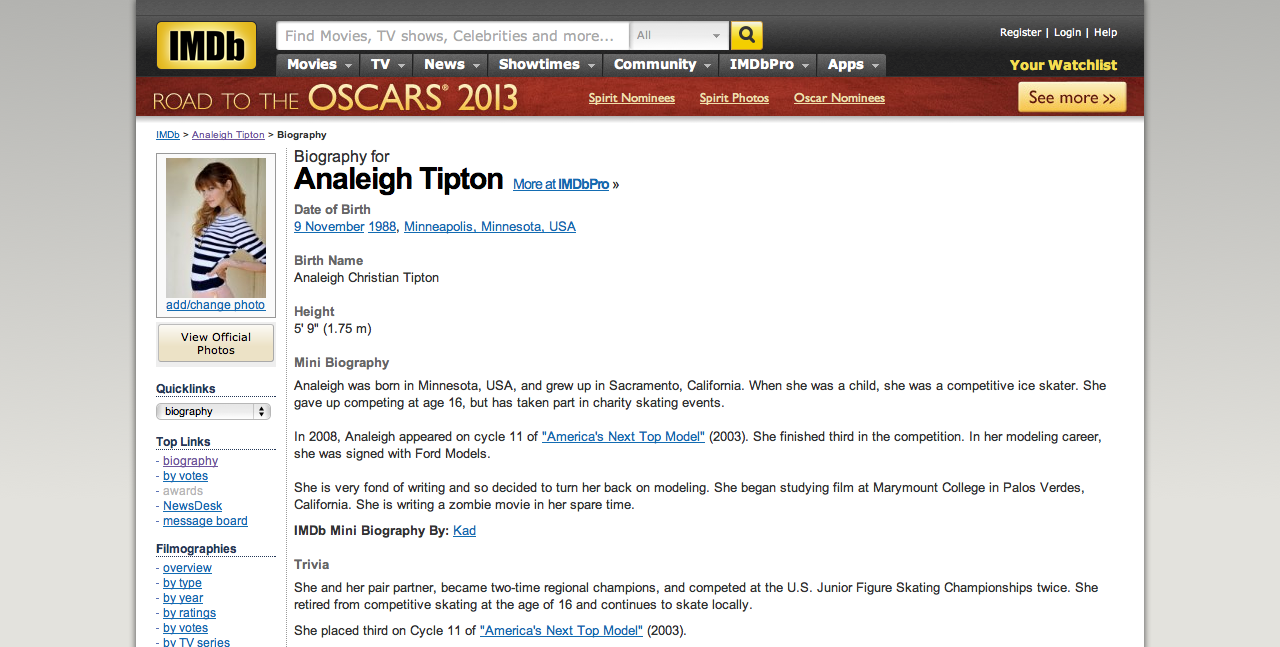This screenshot has width=1280, height=647.
Task: Click America's Next Top Model in Trivia
Action: (561, 631)
